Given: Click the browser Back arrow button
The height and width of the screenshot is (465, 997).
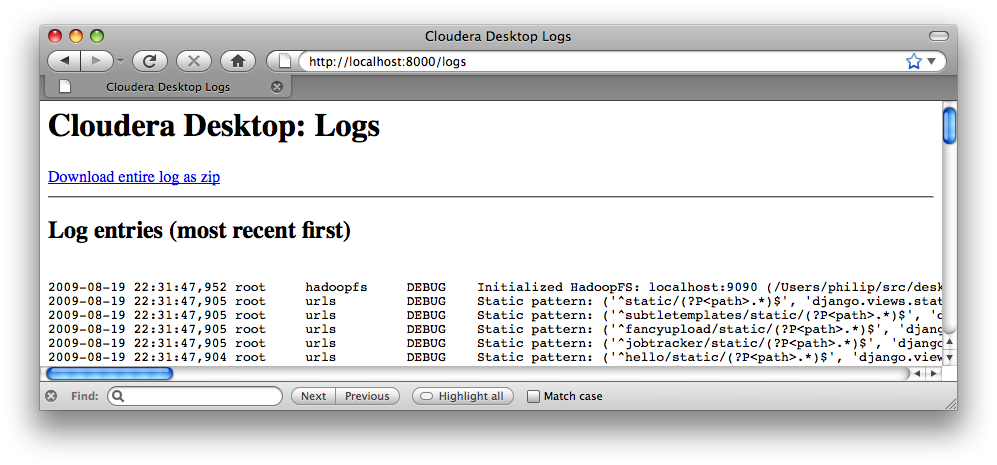Looking at the screenshot, I should 64,61.
